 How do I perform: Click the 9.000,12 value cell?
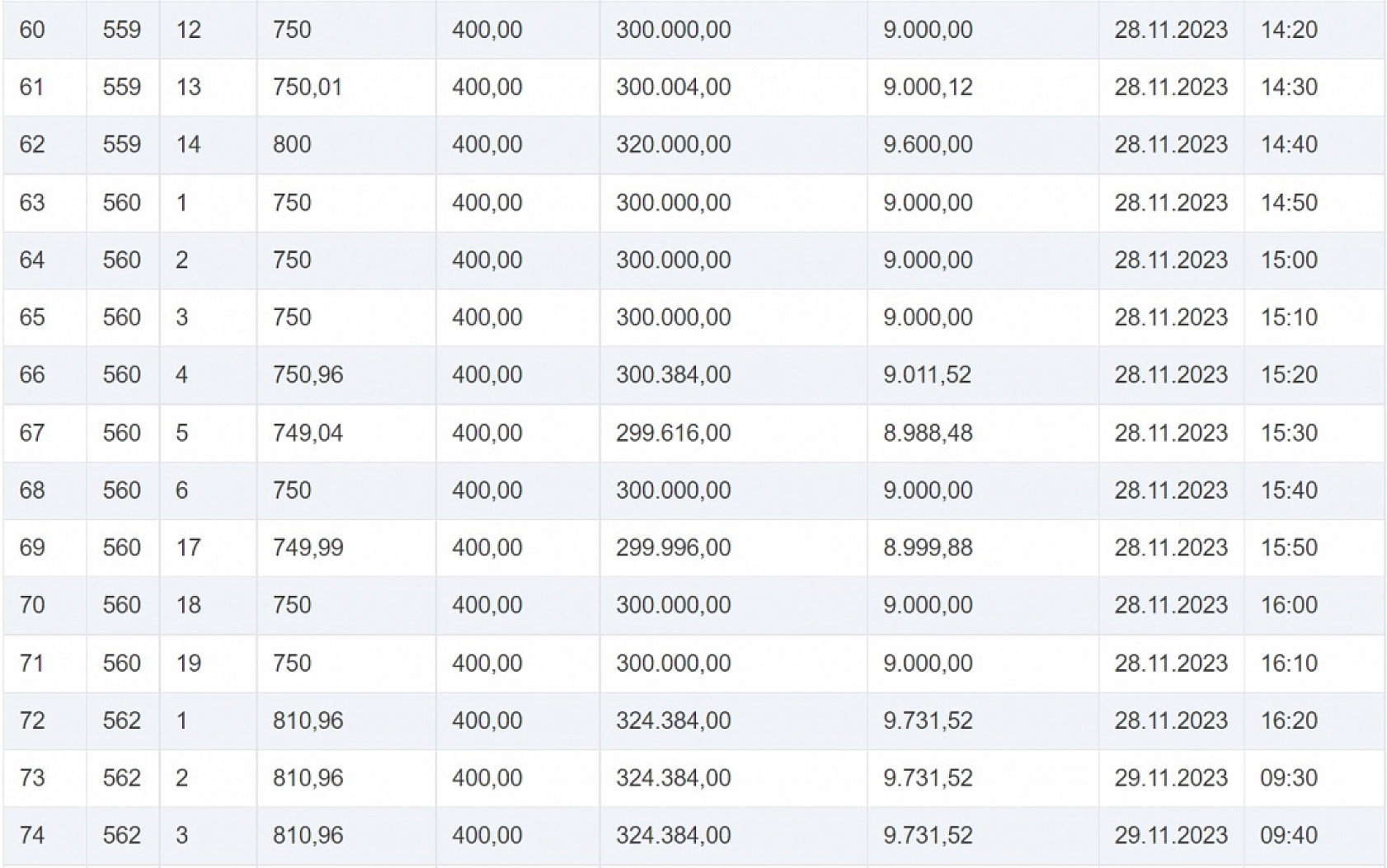point(928,87)
